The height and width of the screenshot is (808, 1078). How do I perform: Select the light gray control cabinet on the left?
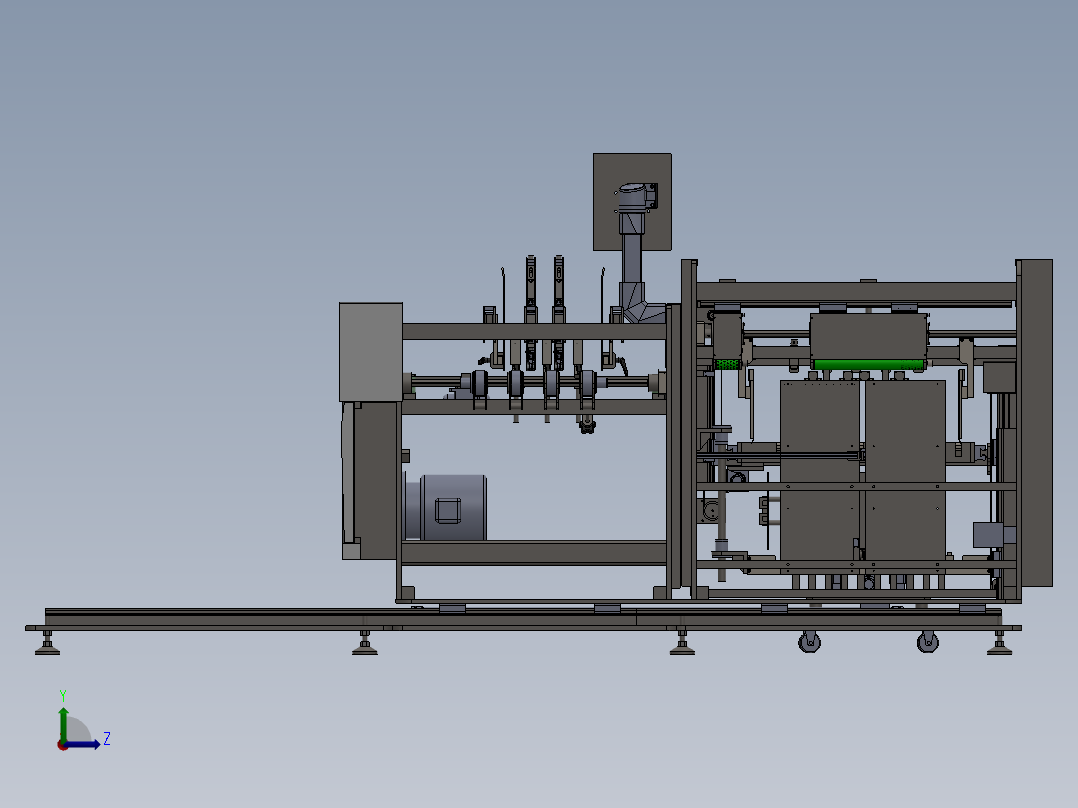coord(371,352)
